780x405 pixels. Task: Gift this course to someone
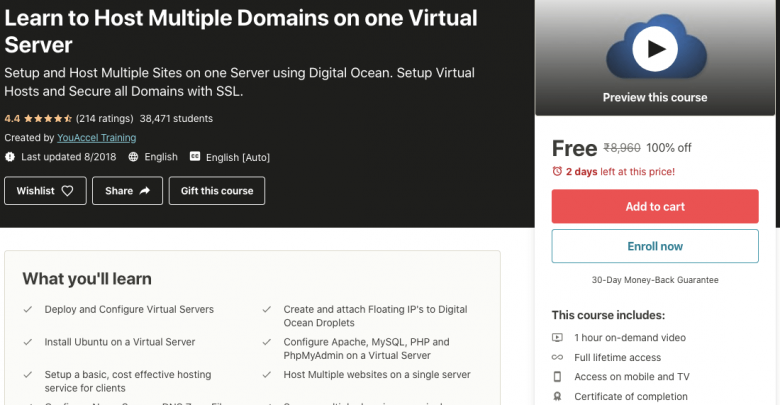pyautogui.click(x=217, y=191)
